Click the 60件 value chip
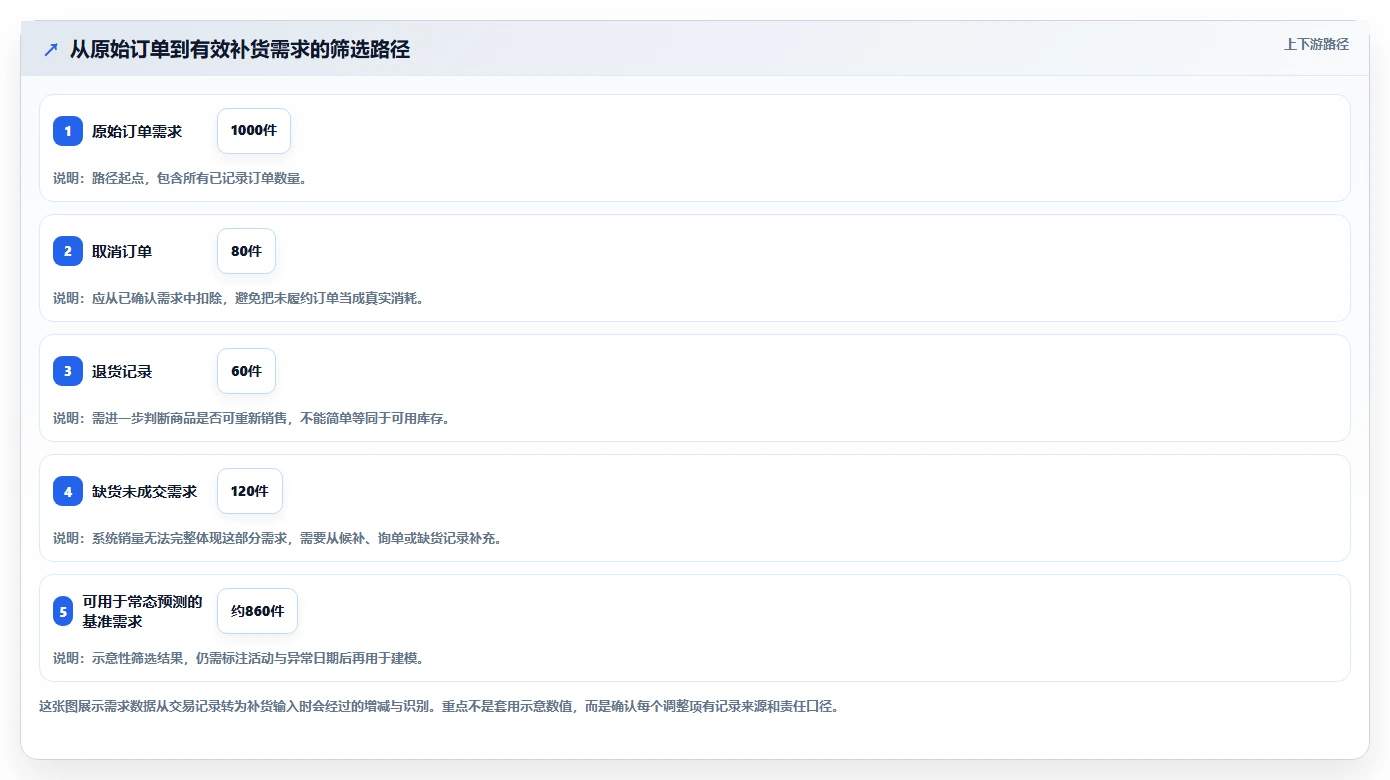 point(246,371)
